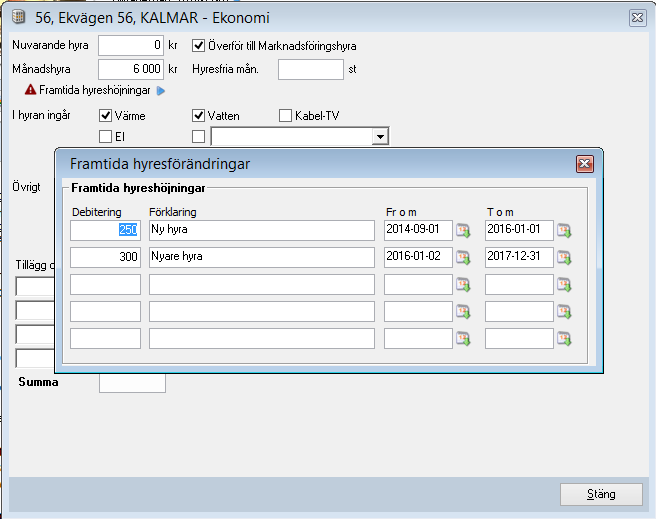
Task: Click the Debitering column header
Action: coord(97,212)
